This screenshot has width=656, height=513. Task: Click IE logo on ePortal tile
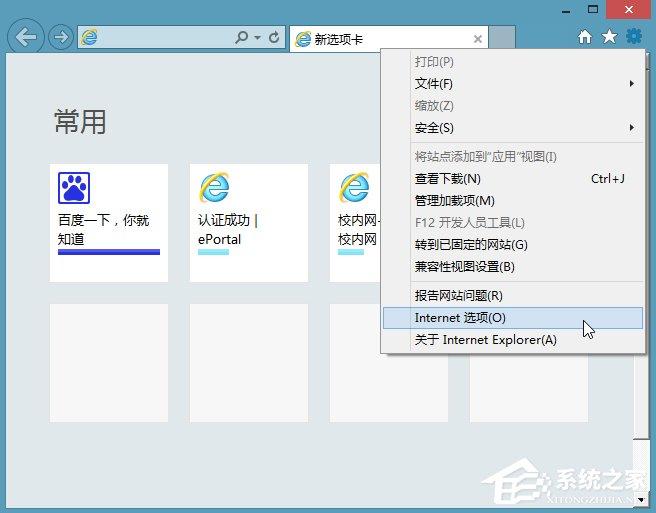coord(214,187)
